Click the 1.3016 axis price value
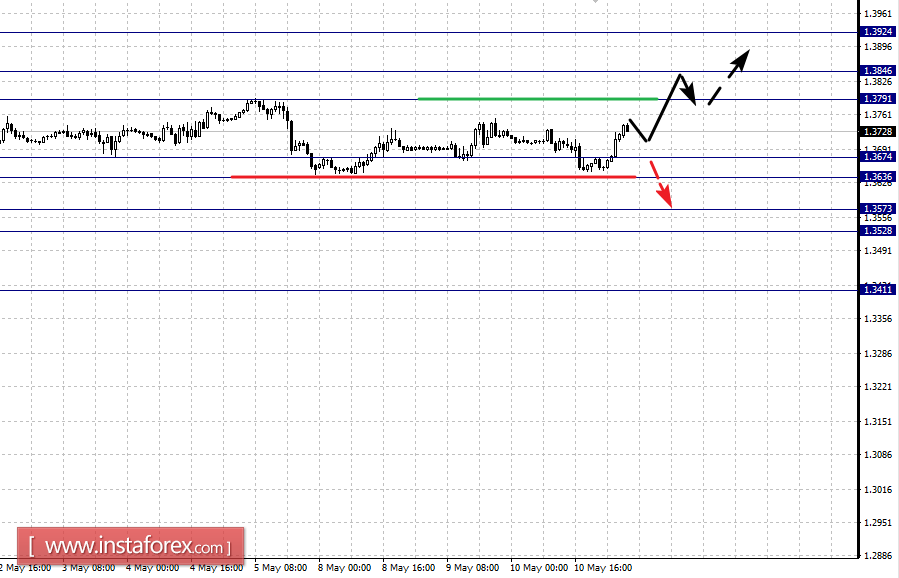This screenshot has height=578, width=899. [x=878, y=490]
